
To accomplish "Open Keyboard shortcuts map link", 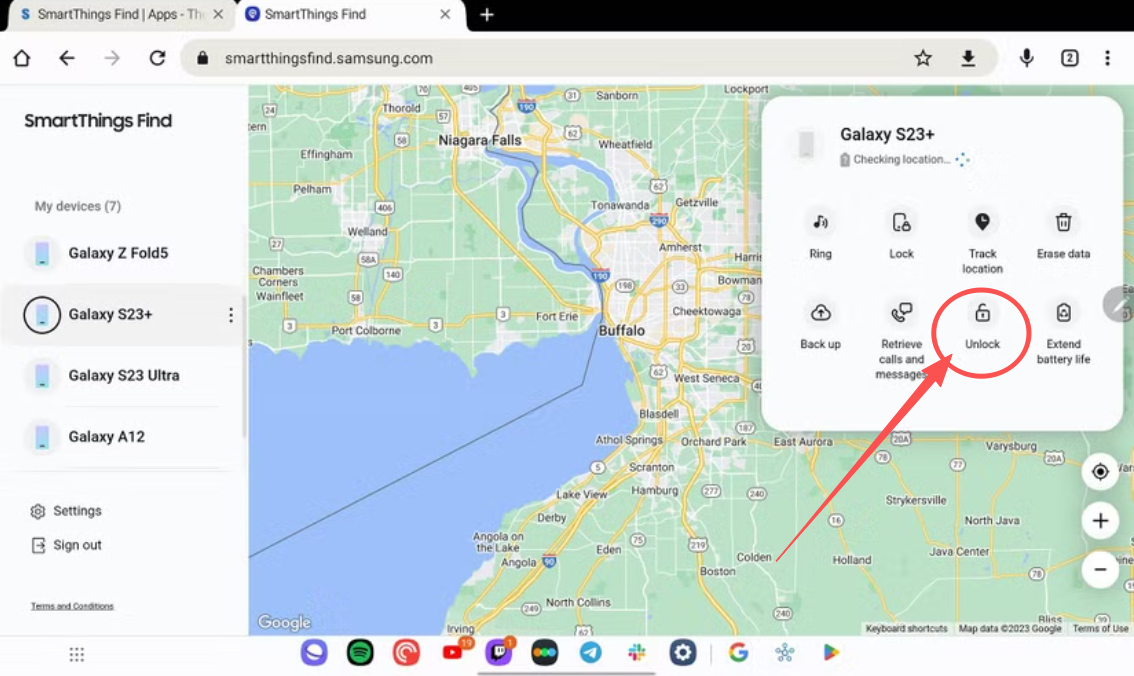I will click(x=906, y=628).
